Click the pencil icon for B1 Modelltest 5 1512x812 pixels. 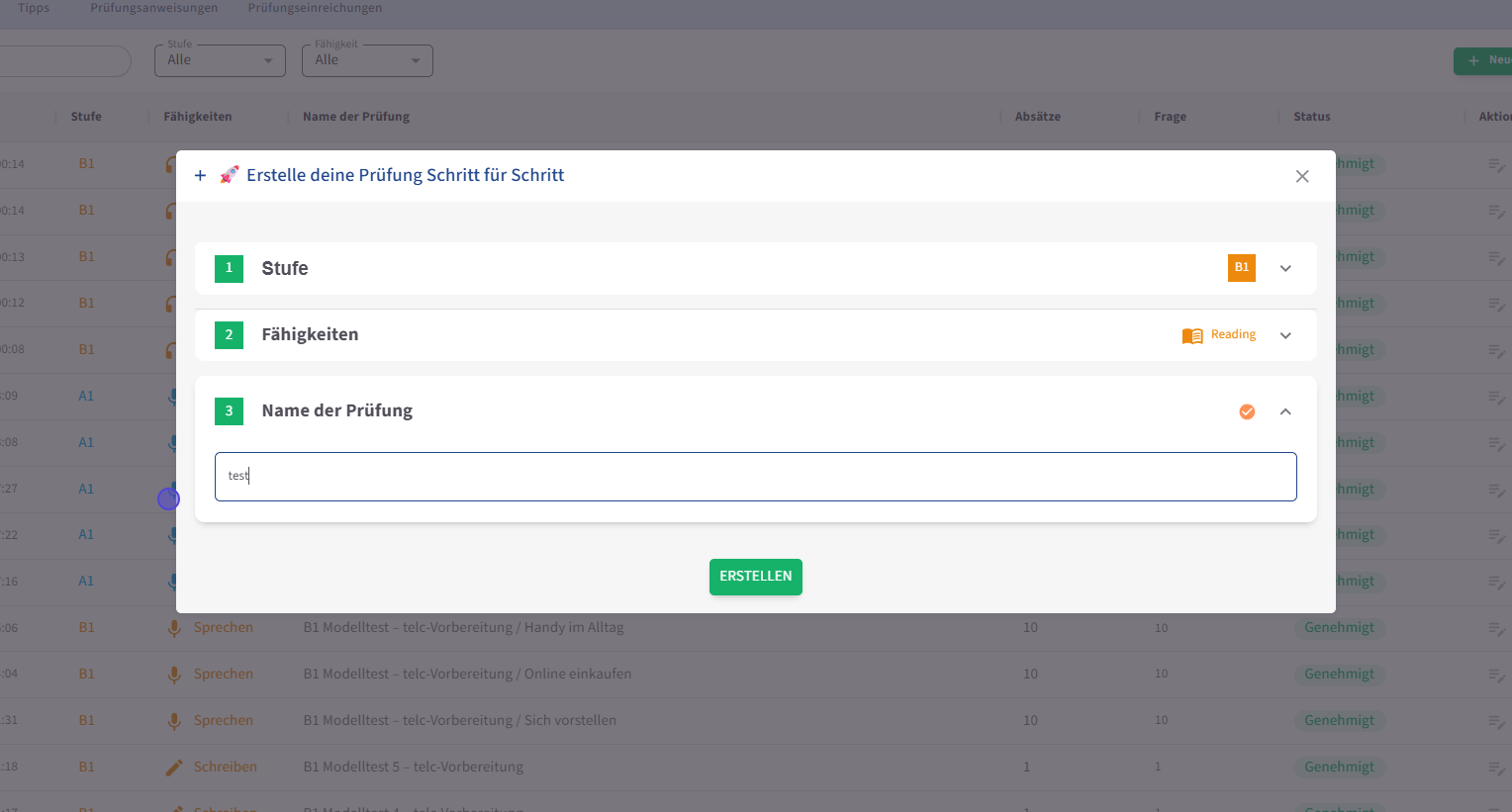coord(174,767)
